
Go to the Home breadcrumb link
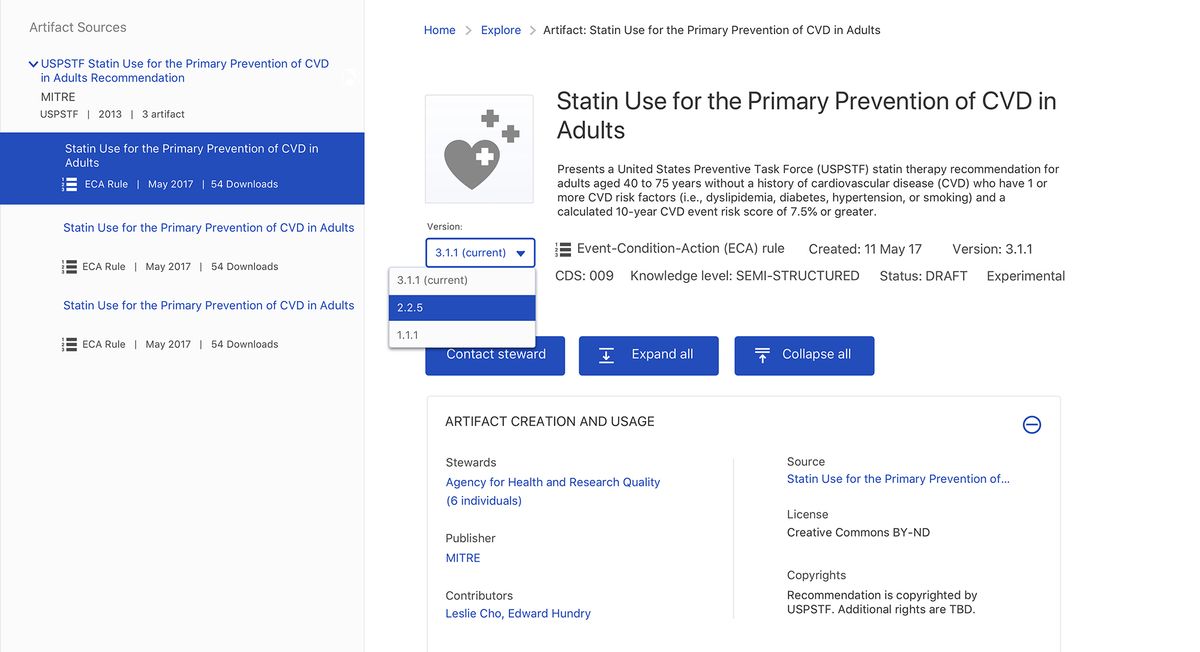coord(439,30)
